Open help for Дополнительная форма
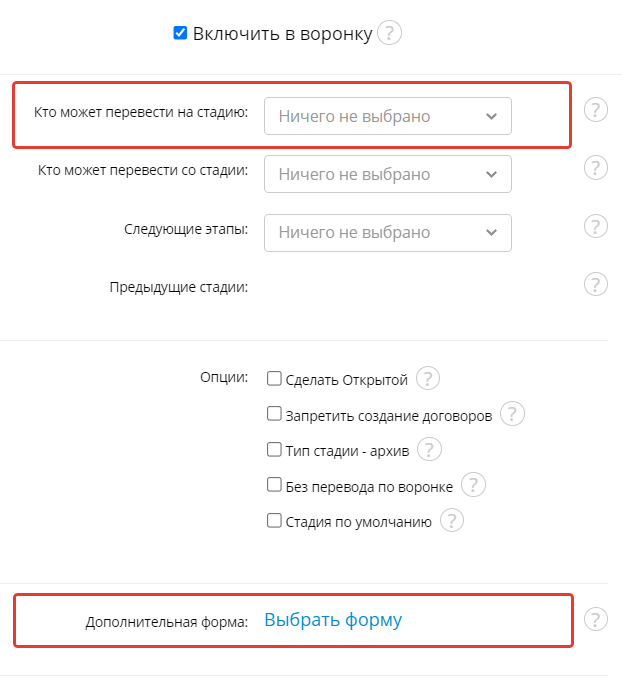Viewport: 636px width, 683px height. tap(595, 618)
